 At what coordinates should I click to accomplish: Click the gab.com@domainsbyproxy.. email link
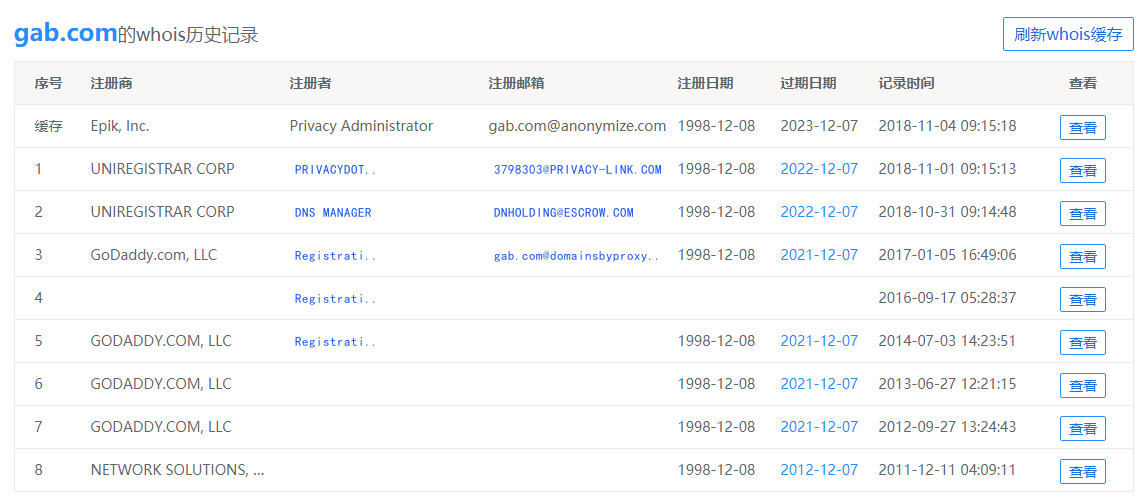[576, 256]
